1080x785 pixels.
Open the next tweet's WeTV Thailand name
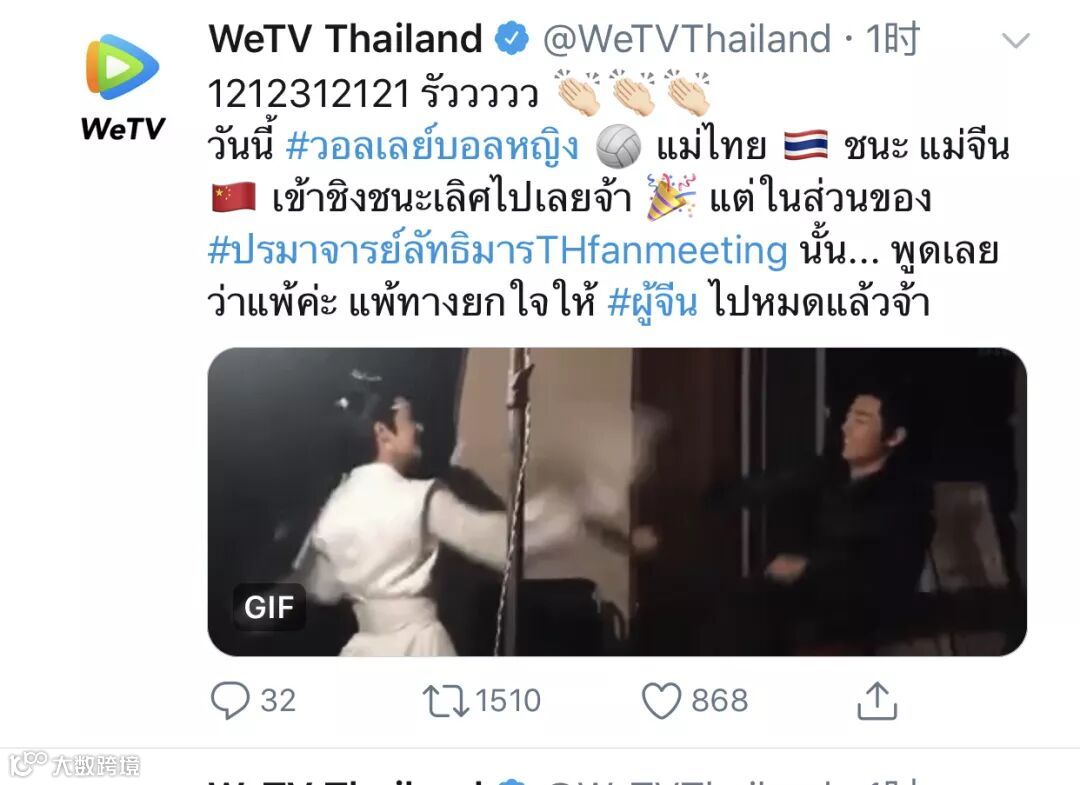(345, 782)
